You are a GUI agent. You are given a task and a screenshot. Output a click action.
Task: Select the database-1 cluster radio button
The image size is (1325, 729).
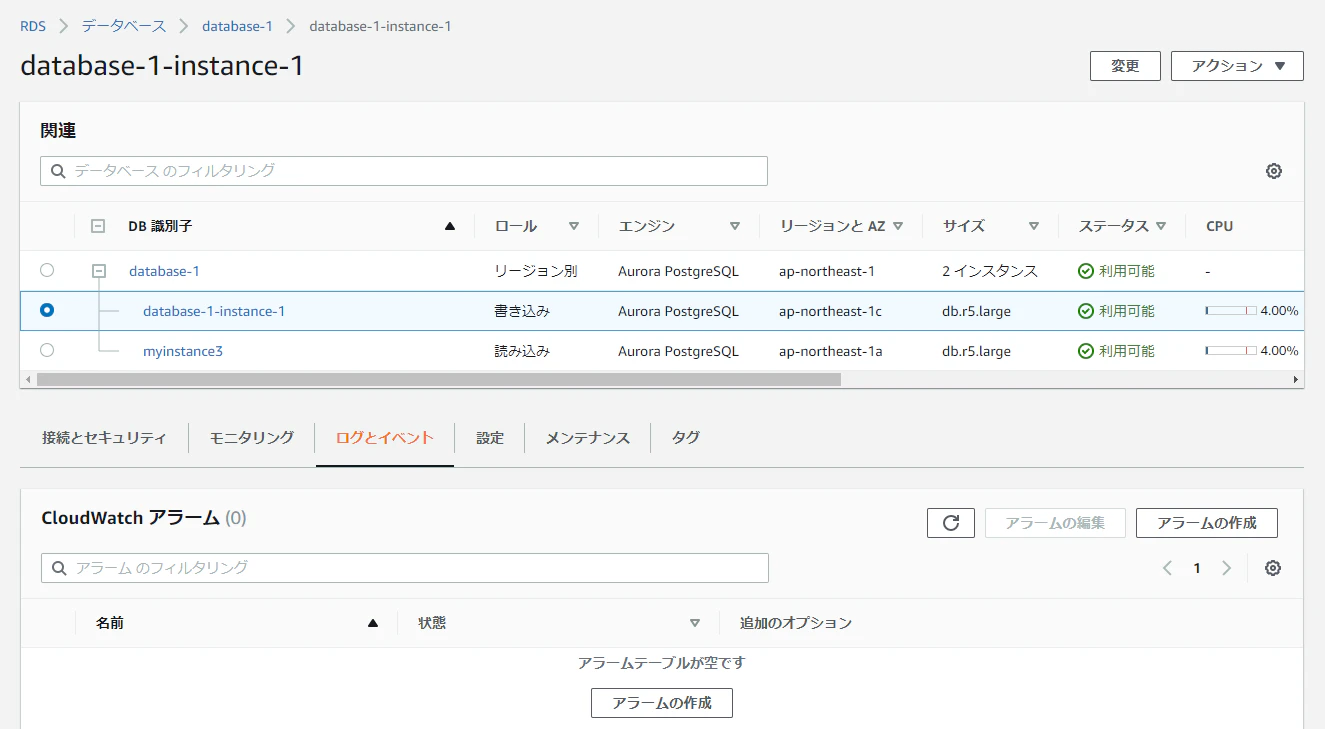click(x=47, y=270)
